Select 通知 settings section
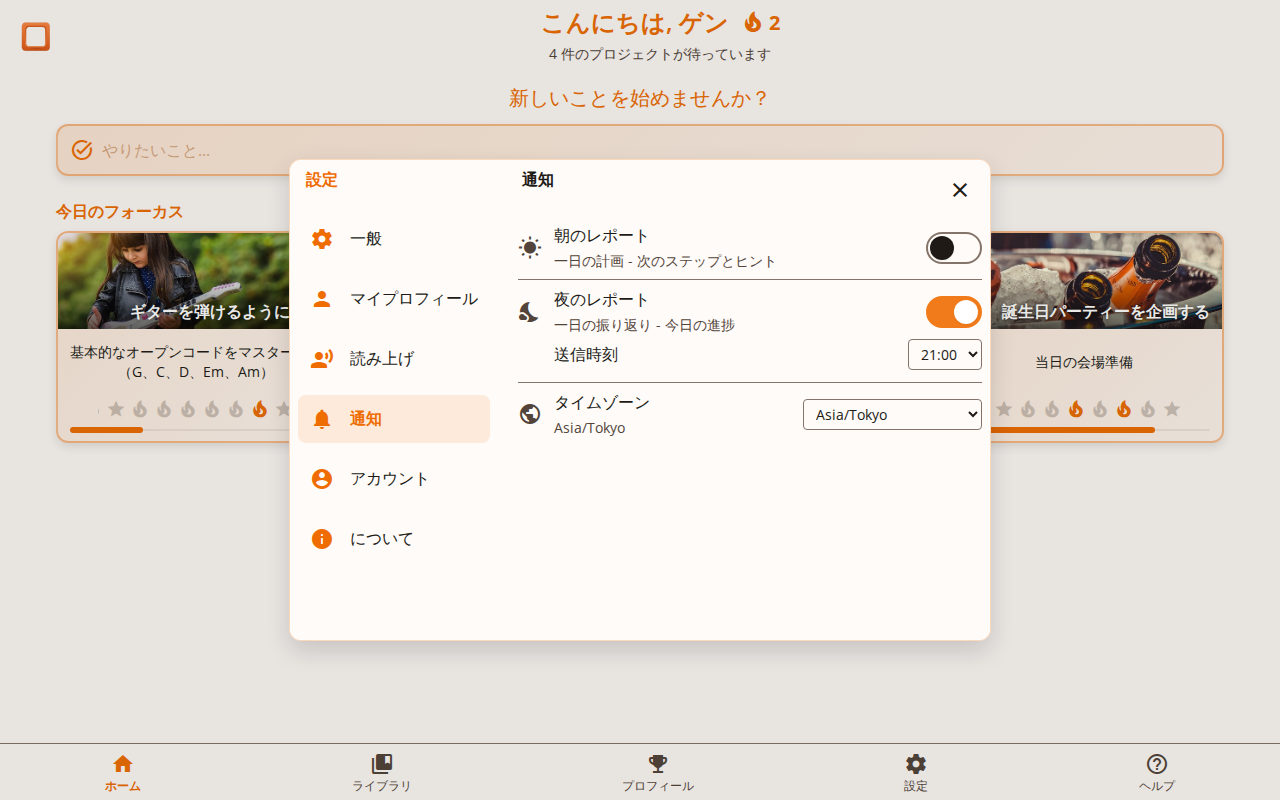The image size is (1280, 800). 394,419
